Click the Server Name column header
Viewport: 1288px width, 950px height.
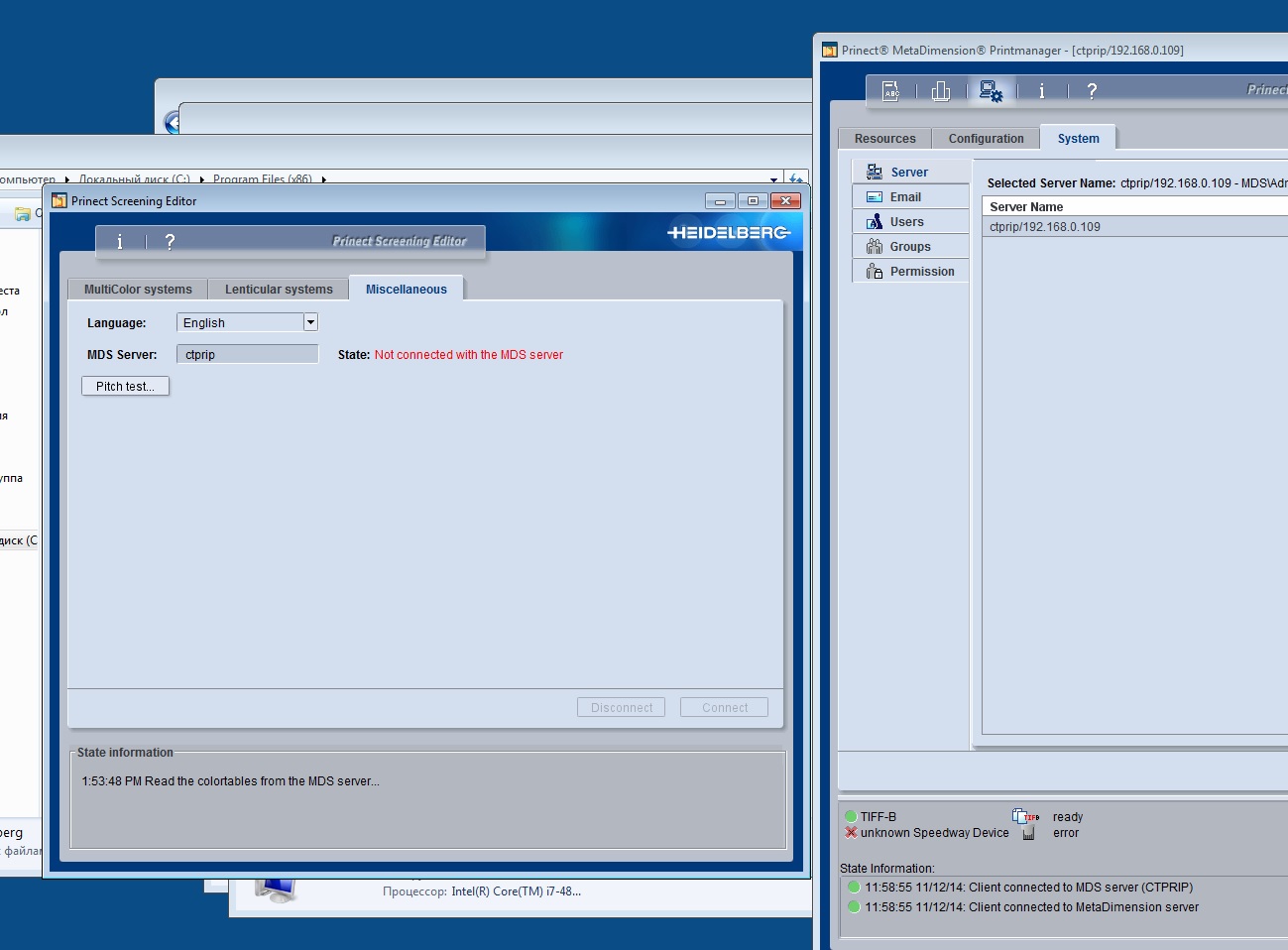pos(1134,207)
